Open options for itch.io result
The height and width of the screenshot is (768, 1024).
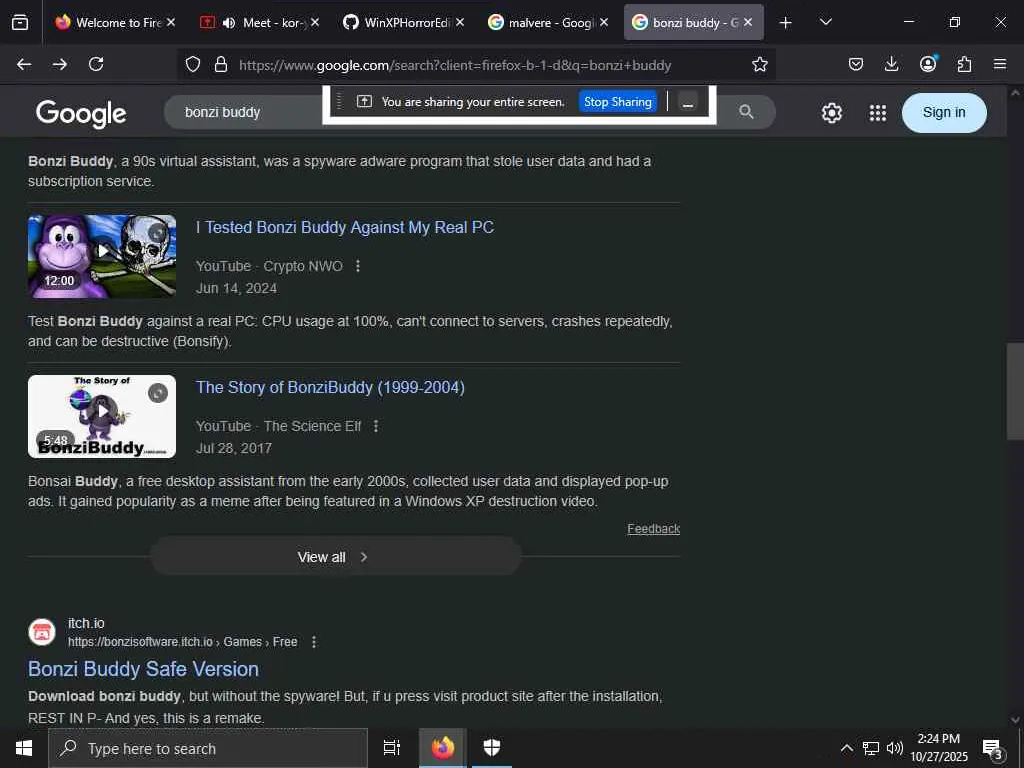[314, 642]
